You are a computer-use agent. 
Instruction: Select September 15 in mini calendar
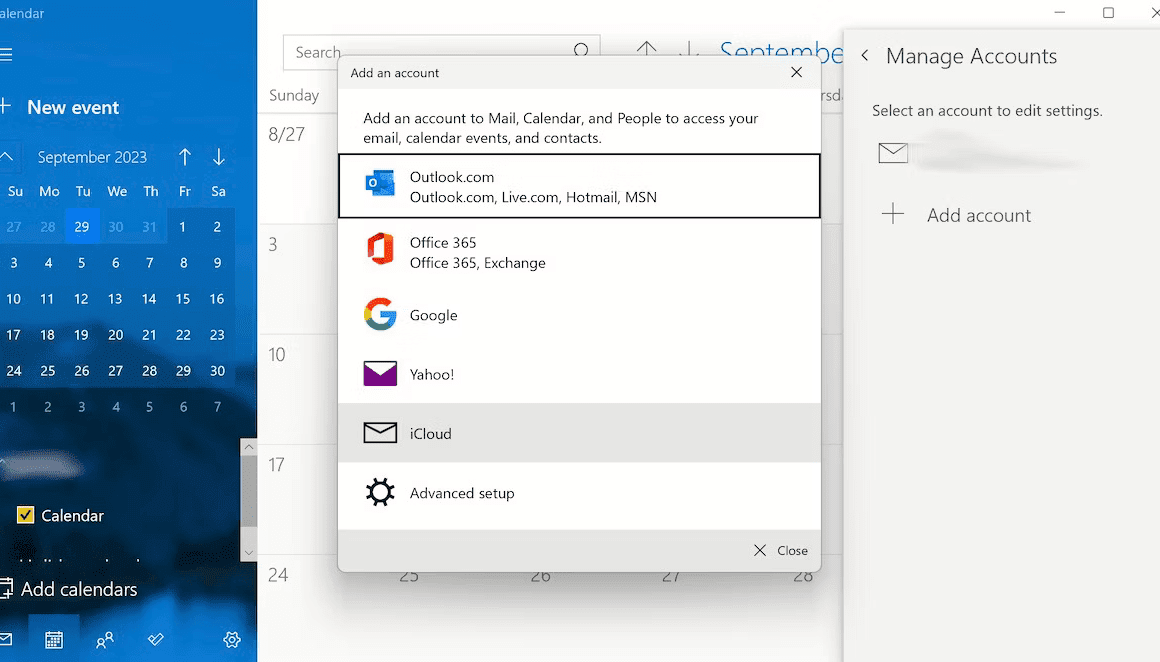[183, 299]
